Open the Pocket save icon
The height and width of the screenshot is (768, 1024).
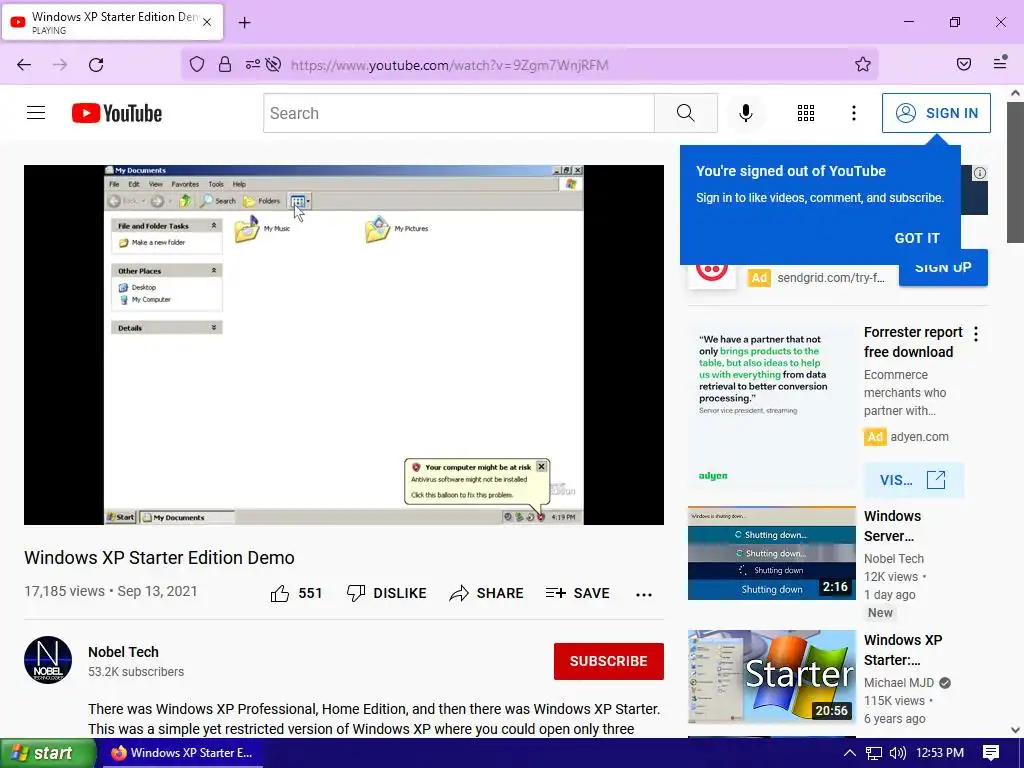pyautogui.click(x=964, y=64)
